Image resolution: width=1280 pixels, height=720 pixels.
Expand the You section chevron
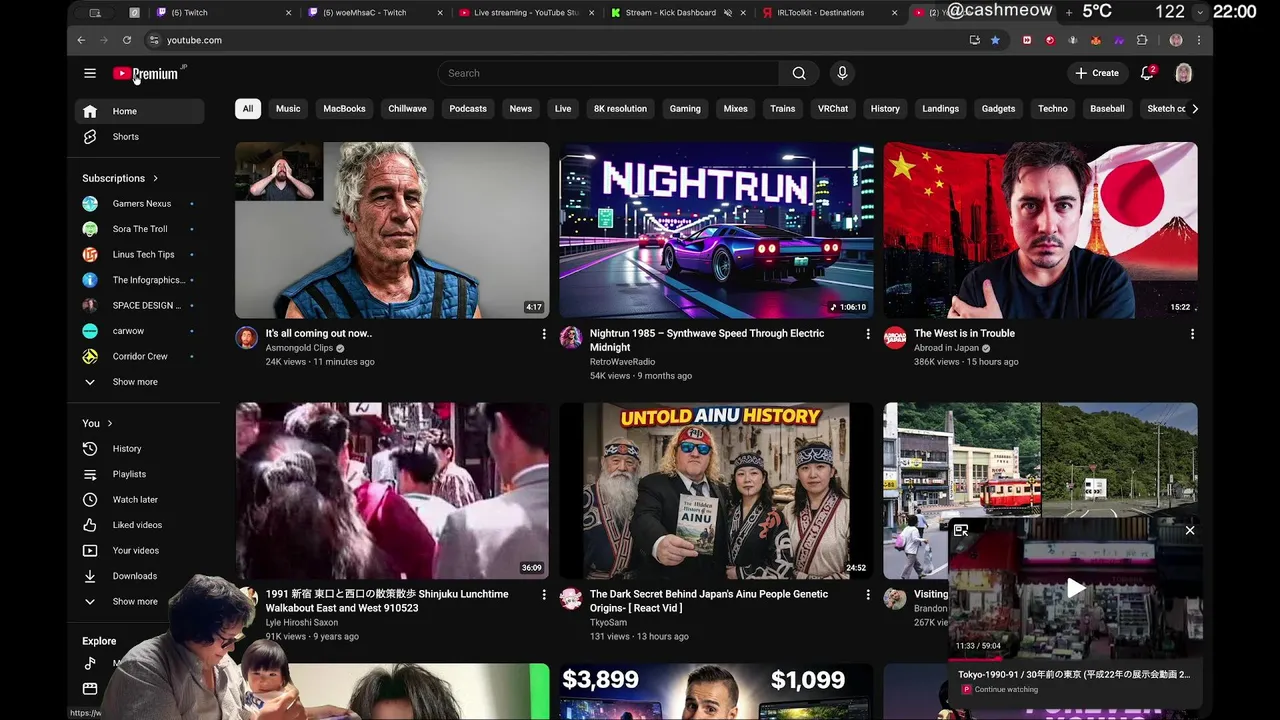110,423
